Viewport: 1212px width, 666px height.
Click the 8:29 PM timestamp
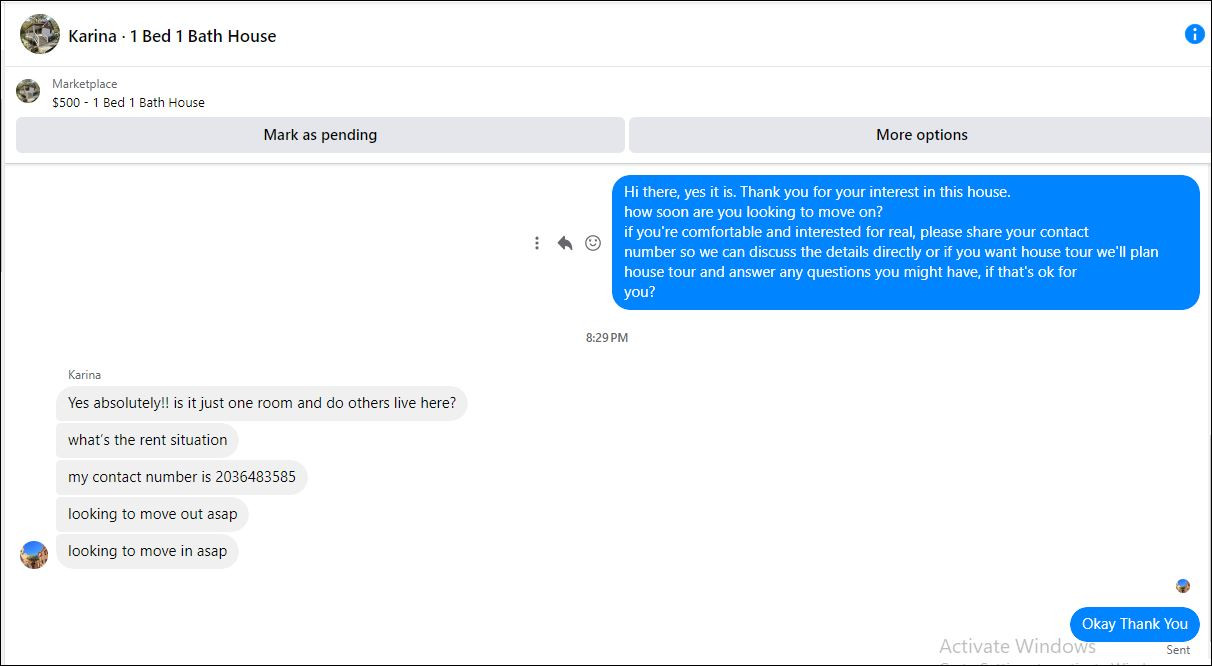coord(607,338)
